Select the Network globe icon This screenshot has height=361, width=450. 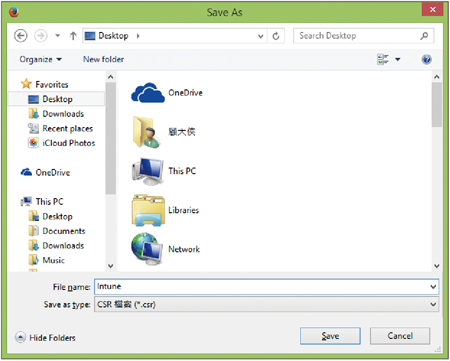click(147, 249)
